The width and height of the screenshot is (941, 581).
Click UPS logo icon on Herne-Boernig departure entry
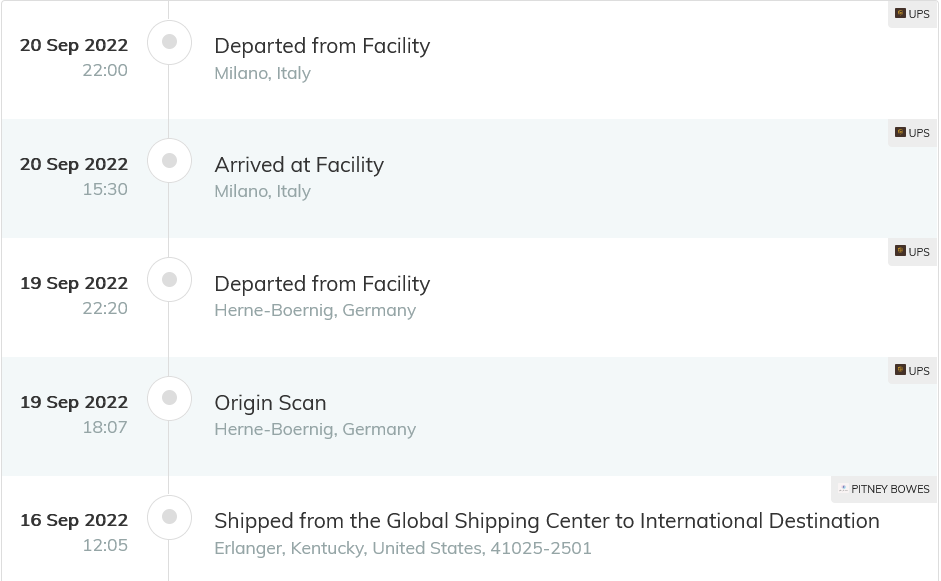(x=900, y=251)
